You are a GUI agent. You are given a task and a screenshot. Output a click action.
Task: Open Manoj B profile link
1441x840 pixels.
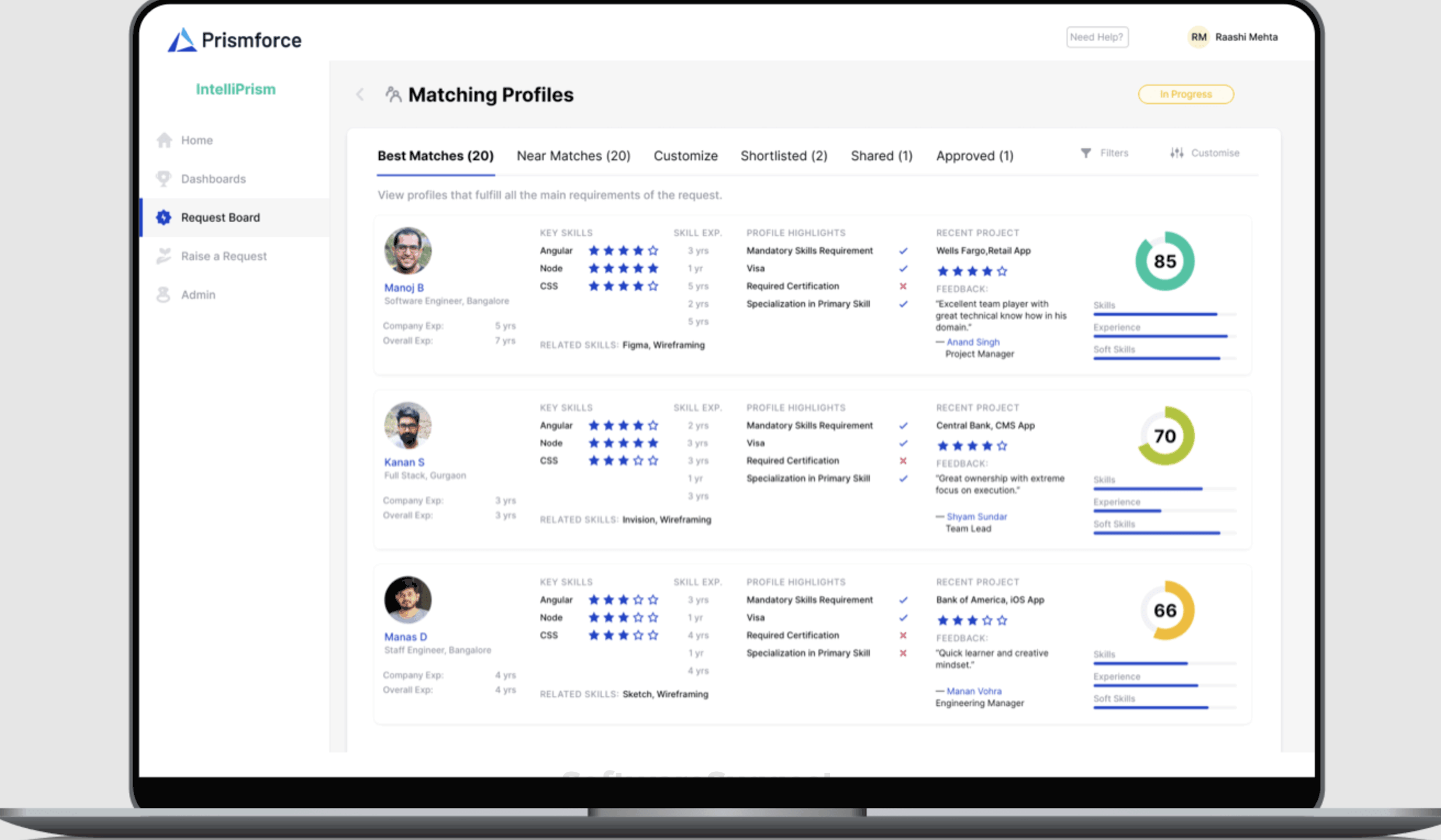[x=404, y=288]
